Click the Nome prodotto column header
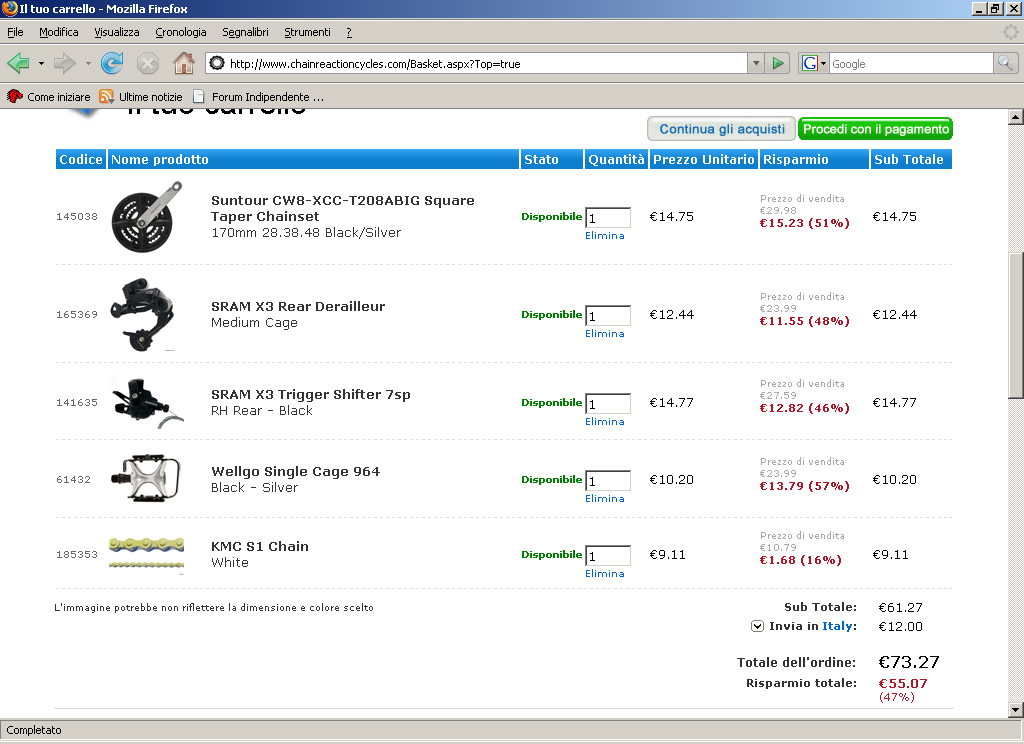Image resolution: width=1024 pixels, height=744 pixels. (313, 159)
